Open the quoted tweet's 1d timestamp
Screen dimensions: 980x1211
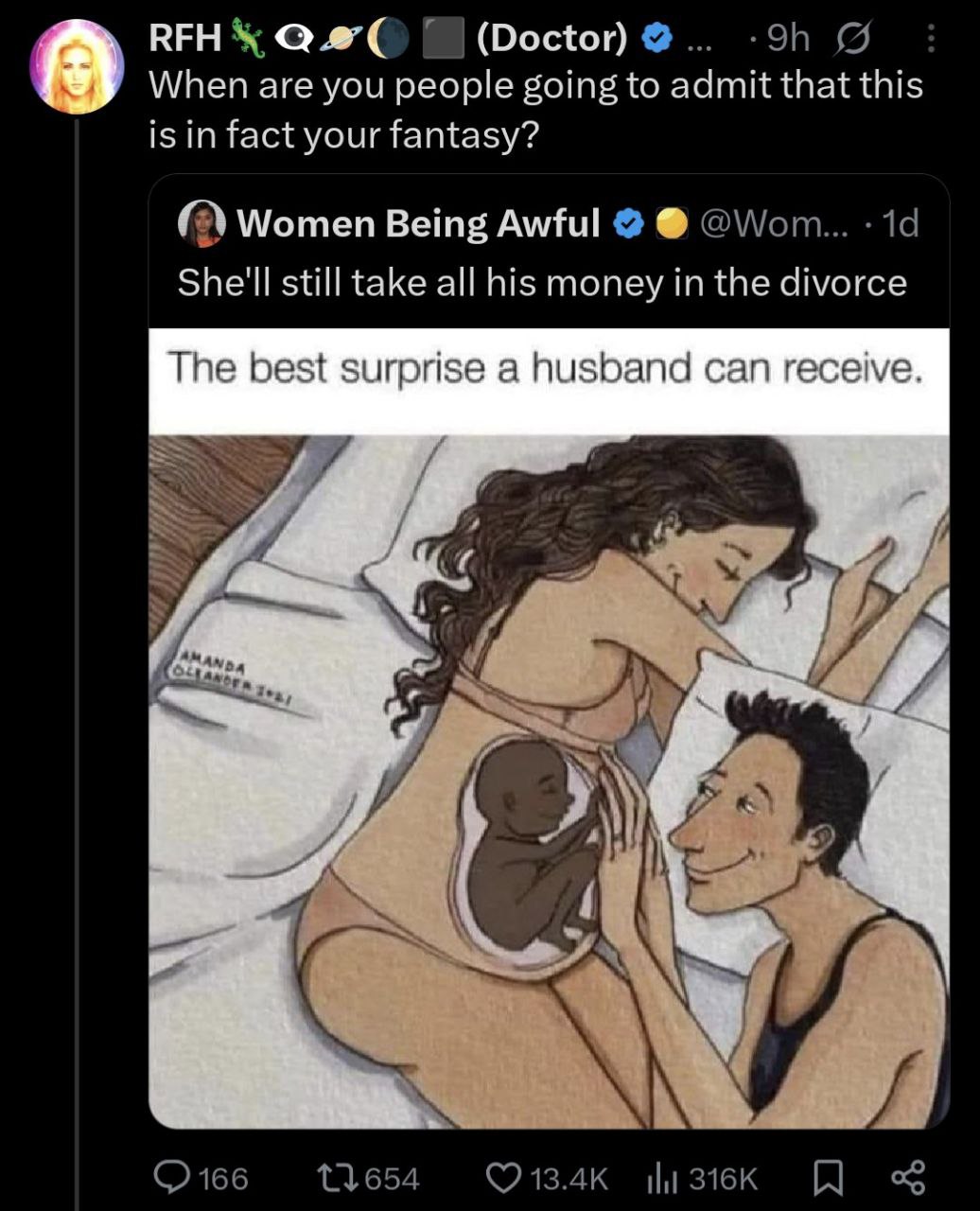pyautogui.click(x=900, y=223)
